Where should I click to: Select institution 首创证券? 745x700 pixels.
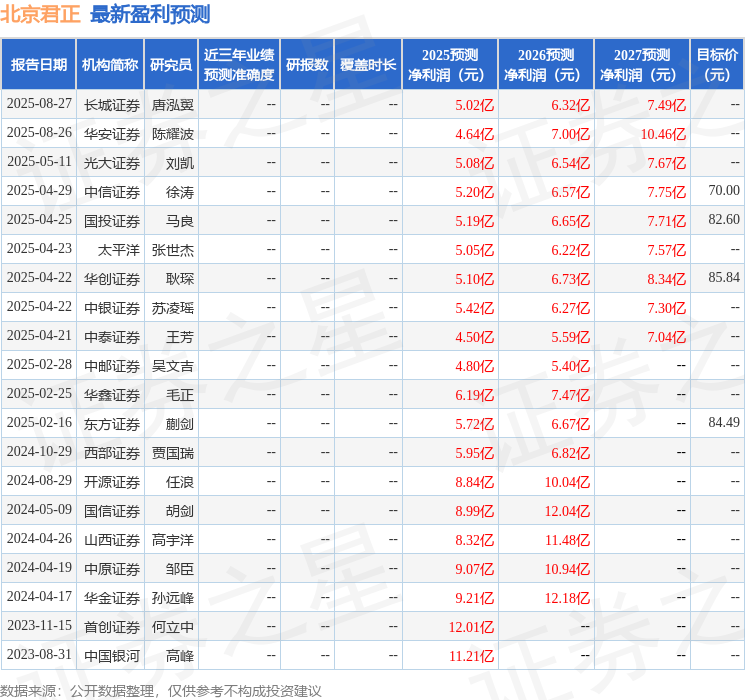(112, 627)
